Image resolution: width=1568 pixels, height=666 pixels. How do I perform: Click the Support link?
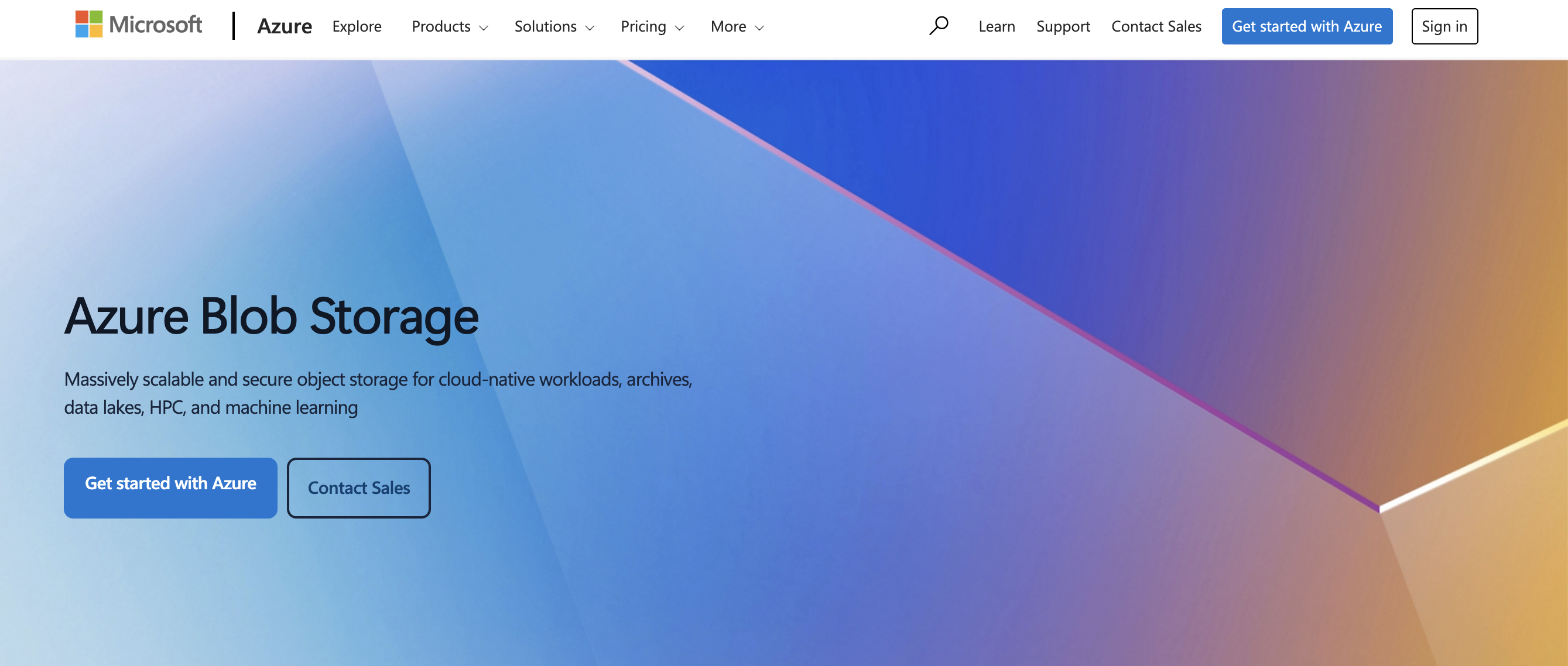pyautogui.click(x=1063, y=26)
